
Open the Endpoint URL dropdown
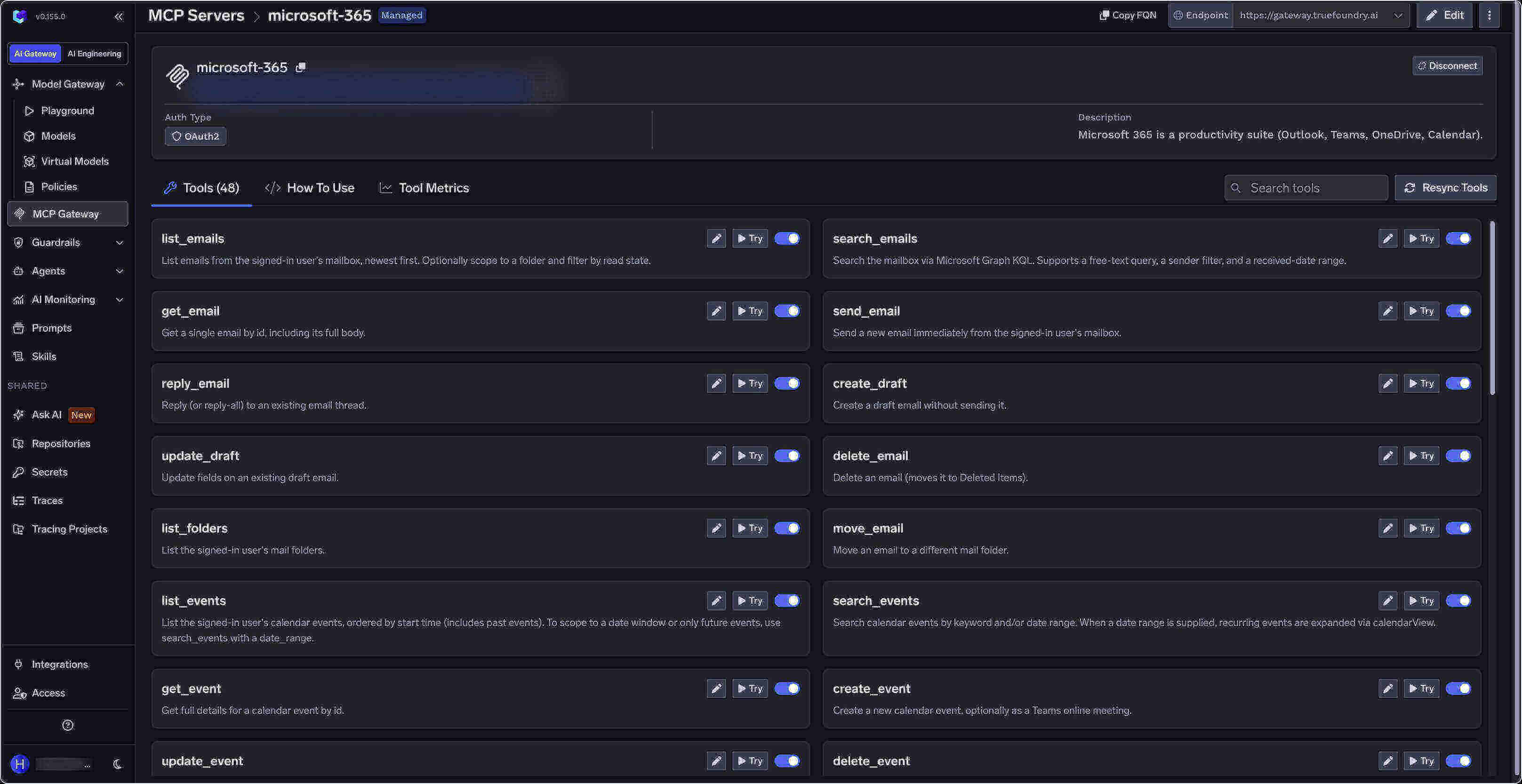[1321, 16]
